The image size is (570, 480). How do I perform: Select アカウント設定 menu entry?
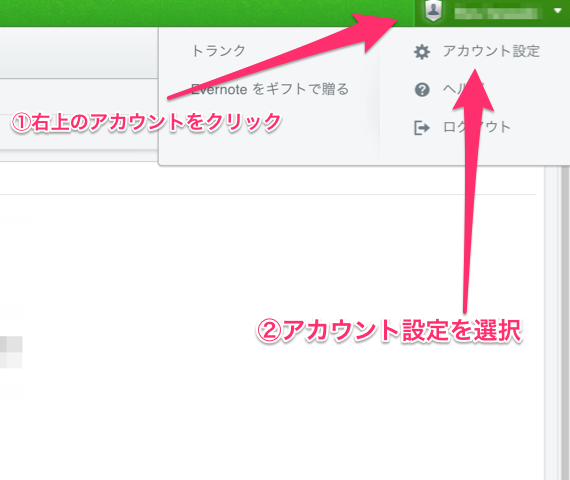[491, 51]
